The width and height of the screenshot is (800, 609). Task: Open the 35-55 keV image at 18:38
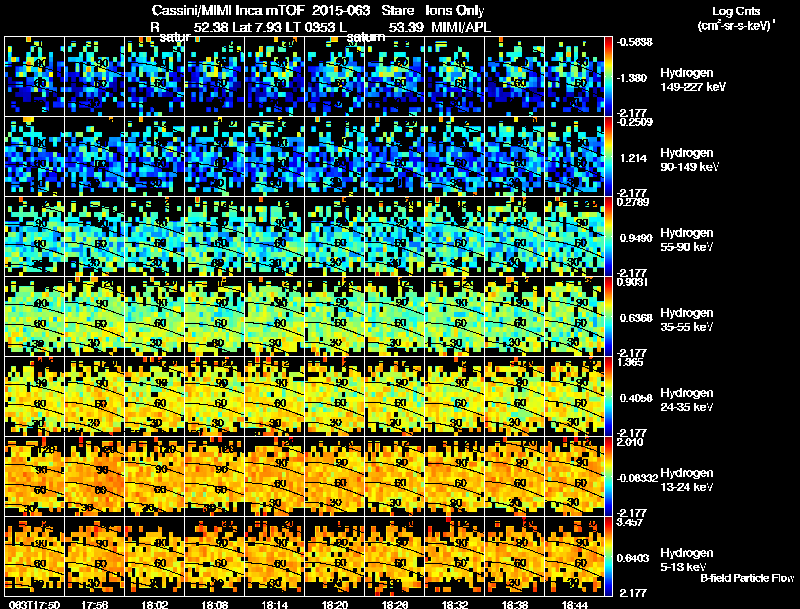click(x=515, y=317)
